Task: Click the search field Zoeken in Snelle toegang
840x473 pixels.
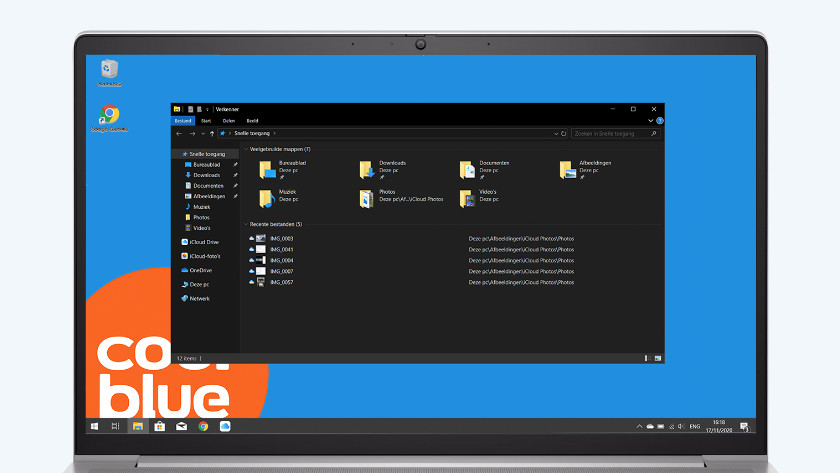Action: coord(615,133)
